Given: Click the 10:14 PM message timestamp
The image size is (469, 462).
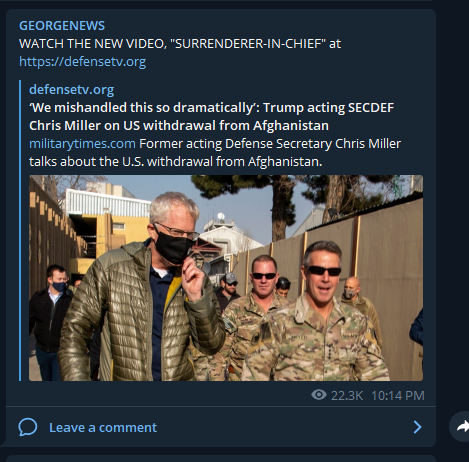Looking at the screenshot, I should (398, 396).
